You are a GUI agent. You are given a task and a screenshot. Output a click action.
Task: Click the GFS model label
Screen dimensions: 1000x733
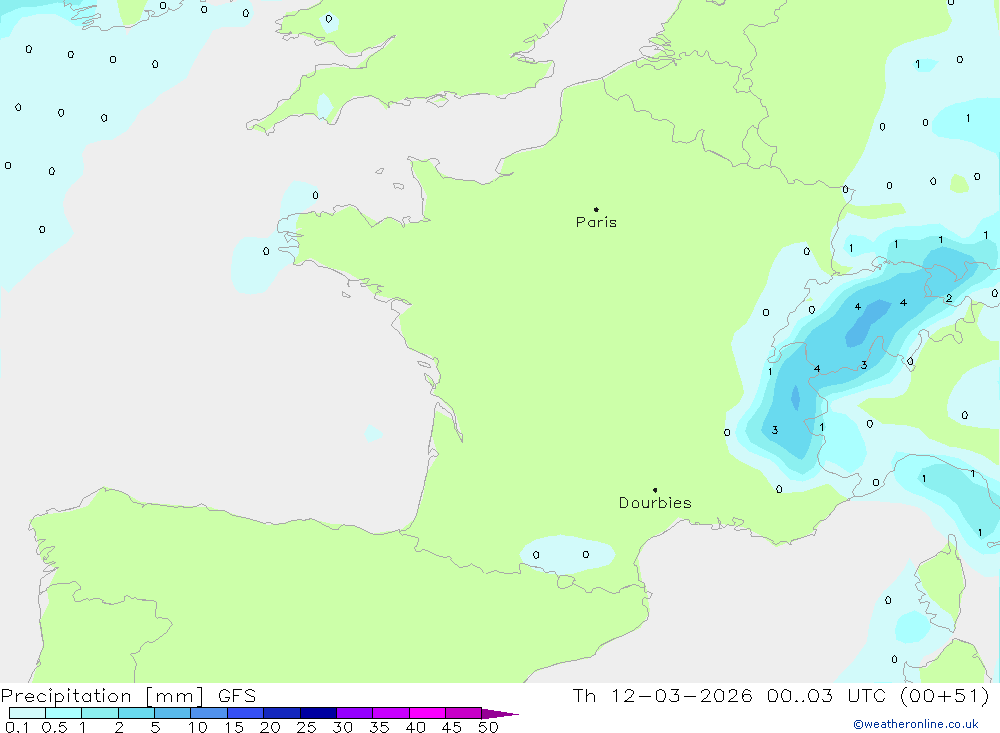pos(237,695)
